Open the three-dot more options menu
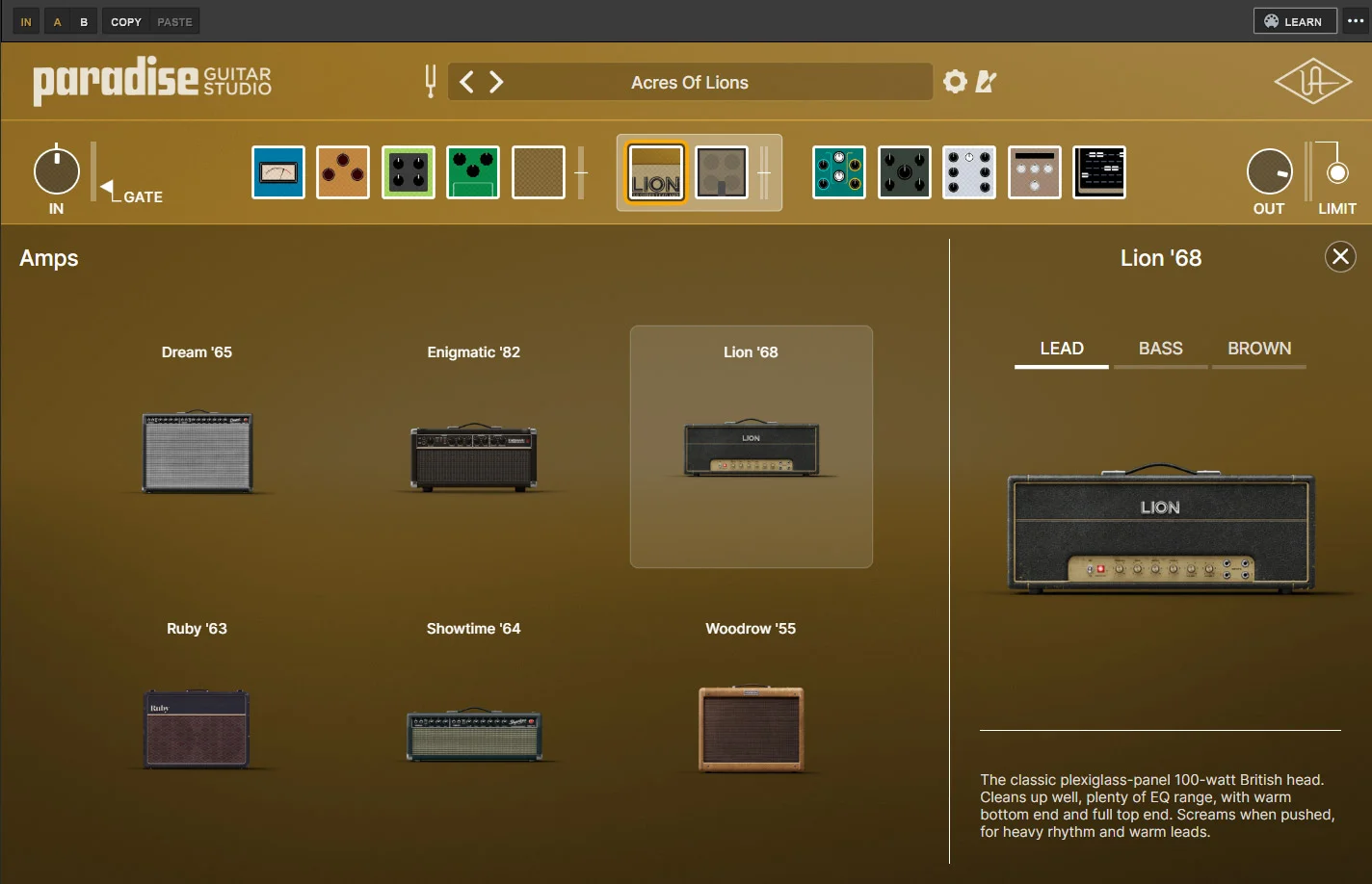1372x884 pixels. (x=1356, y=21)
